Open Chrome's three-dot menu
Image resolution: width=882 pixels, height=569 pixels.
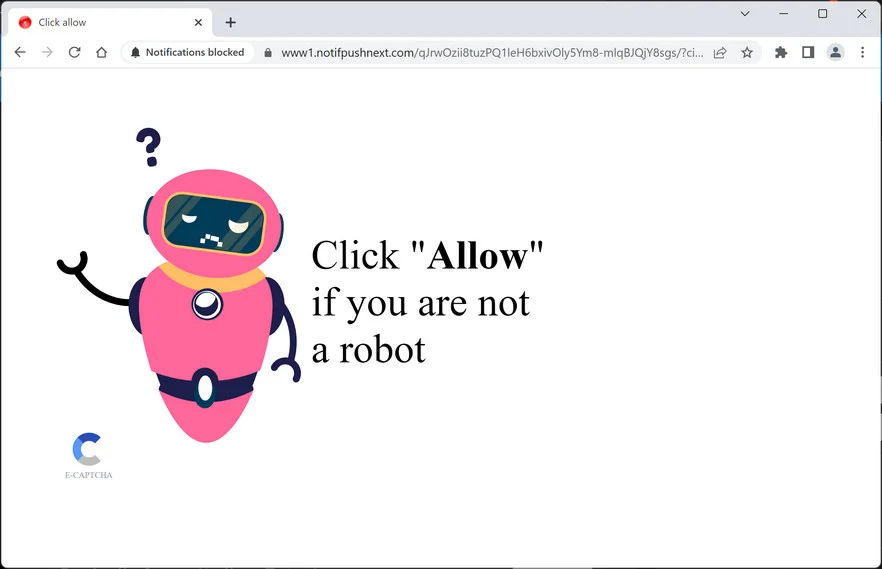pos(862,52)
